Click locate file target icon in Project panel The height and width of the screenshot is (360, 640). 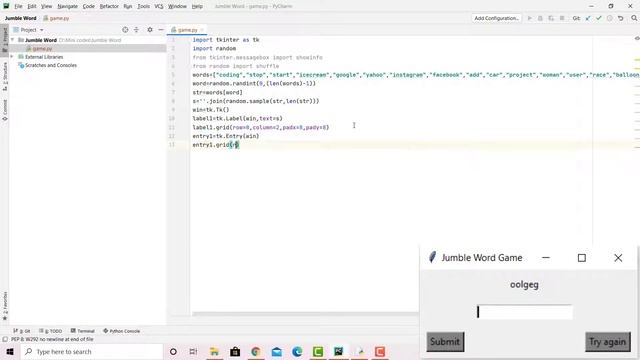click(x=125, y=30)
